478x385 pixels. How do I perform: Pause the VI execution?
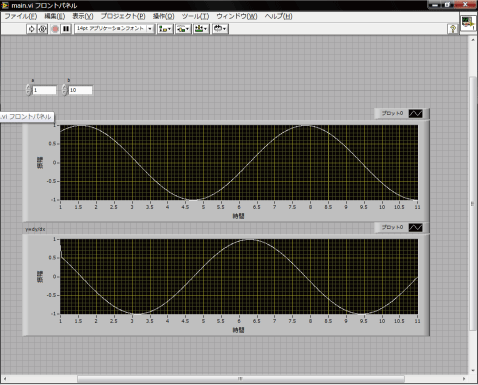coord(66,29)
